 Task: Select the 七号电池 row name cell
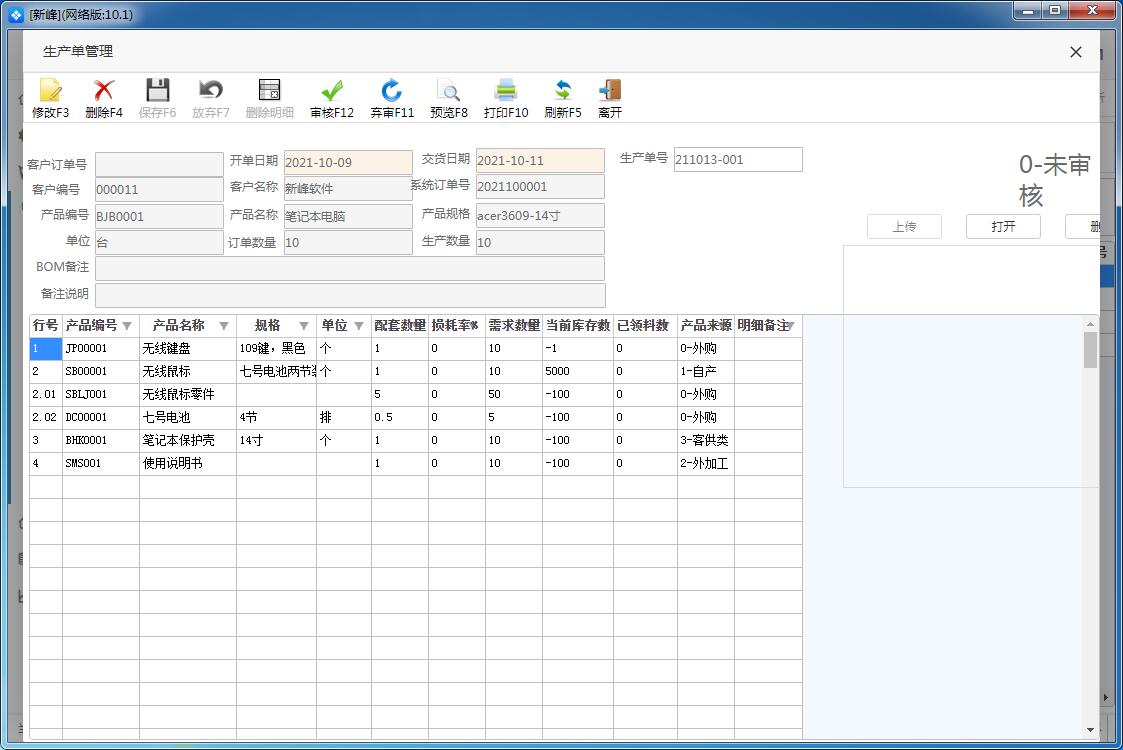point(188,418)
